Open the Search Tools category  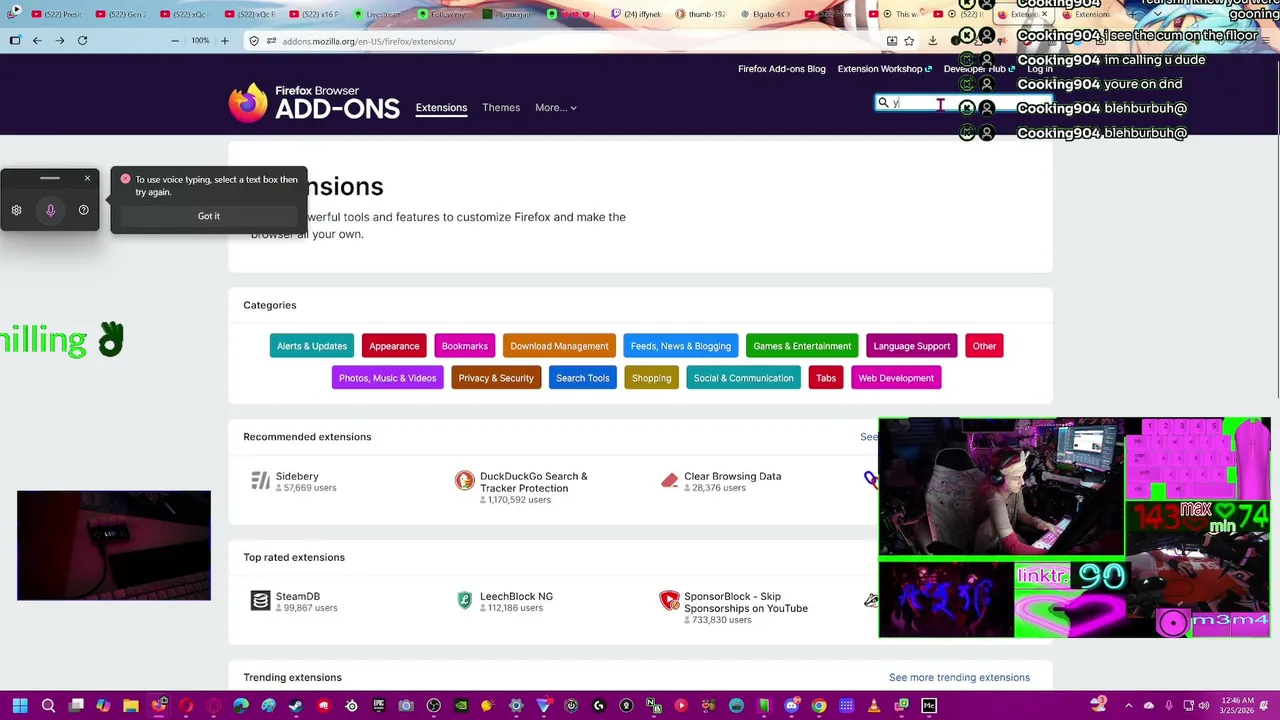[583, 378]
